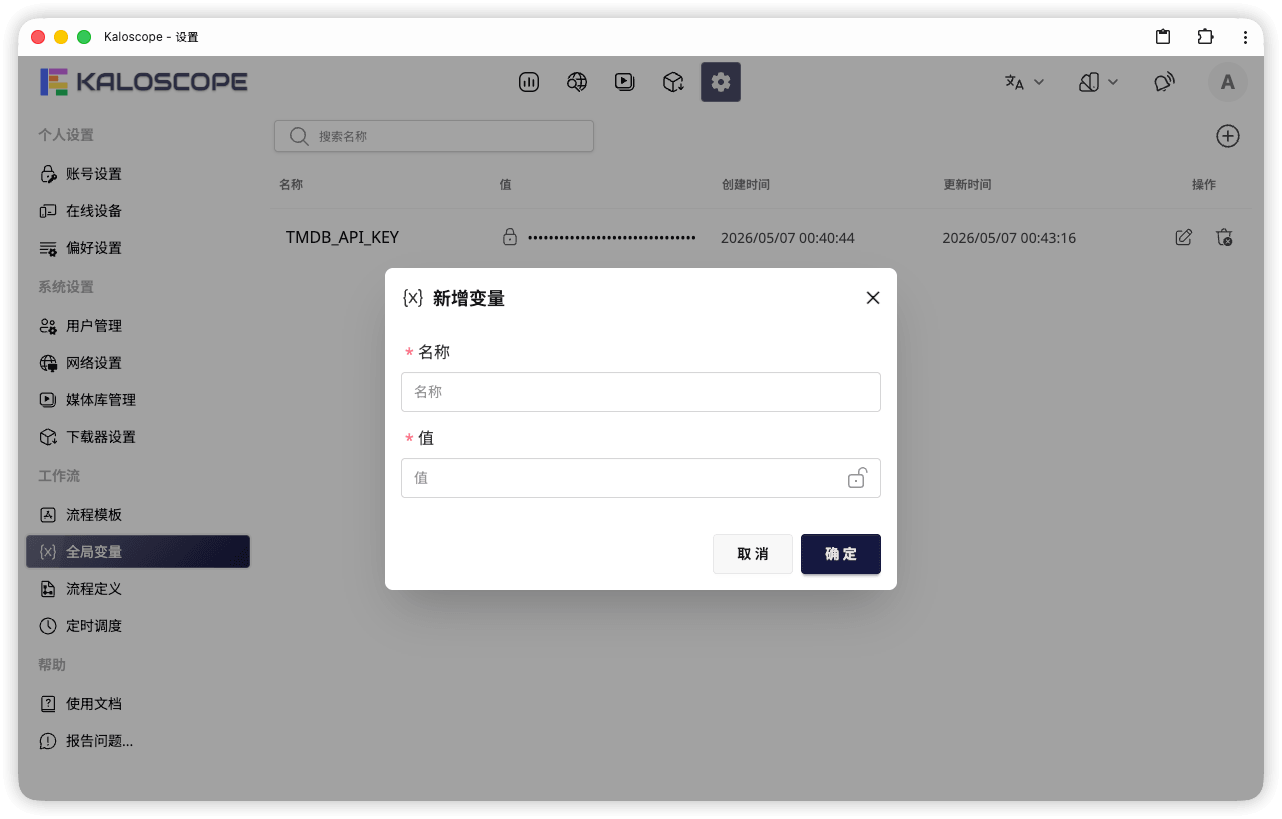Open 网络设置 in the sidebar
The height and width of the screenshot is (819, 1282).
138,363
